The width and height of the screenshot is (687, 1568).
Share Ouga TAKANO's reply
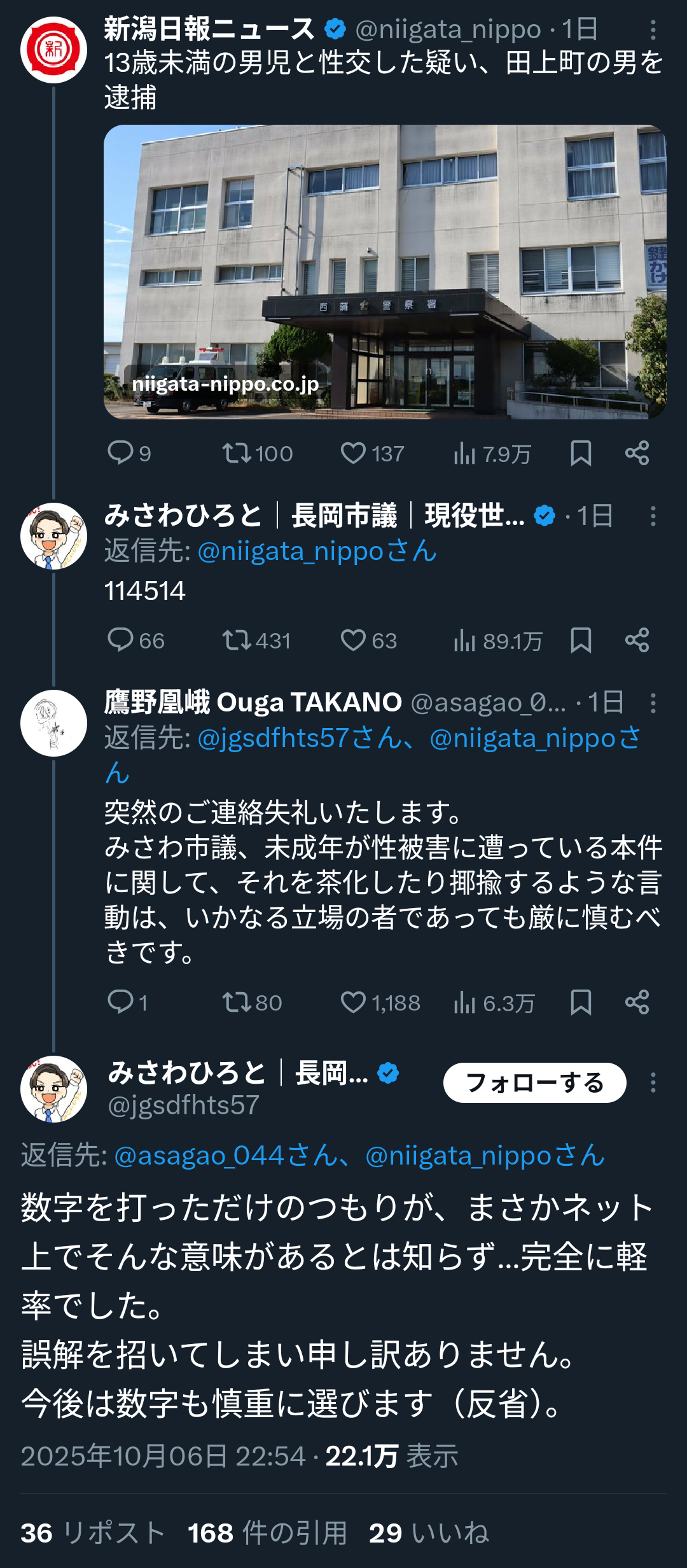[x=637, y=1002]
